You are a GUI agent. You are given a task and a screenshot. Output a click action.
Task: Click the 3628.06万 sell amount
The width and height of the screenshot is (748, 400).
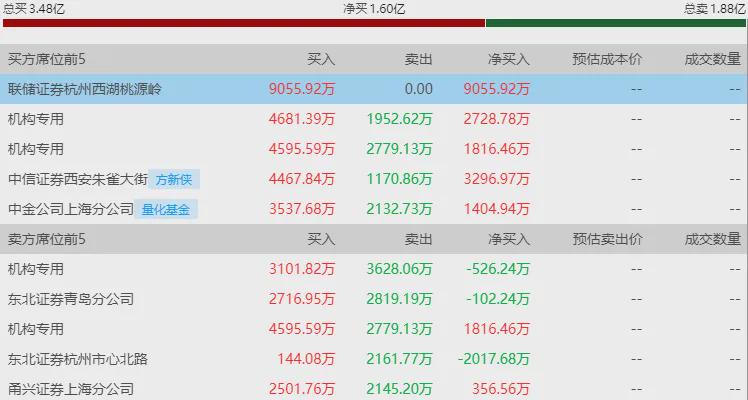(x=399, y=269)
